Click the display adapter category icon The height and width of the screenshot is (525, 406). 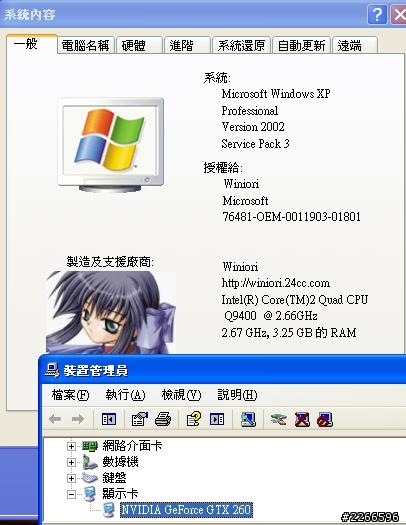[90, 494]
